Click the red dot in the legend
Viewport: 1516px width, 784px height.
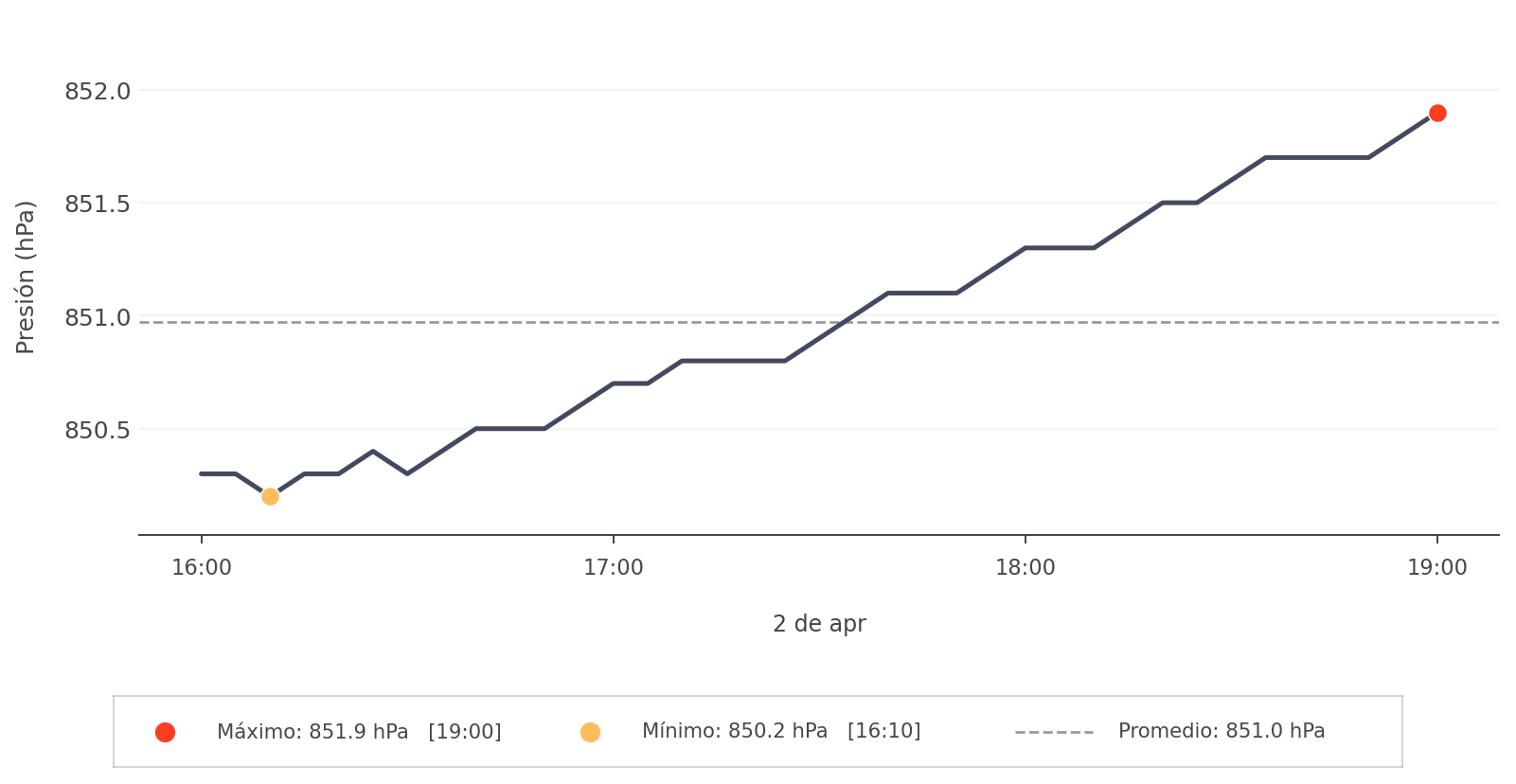tap(165, 732)
